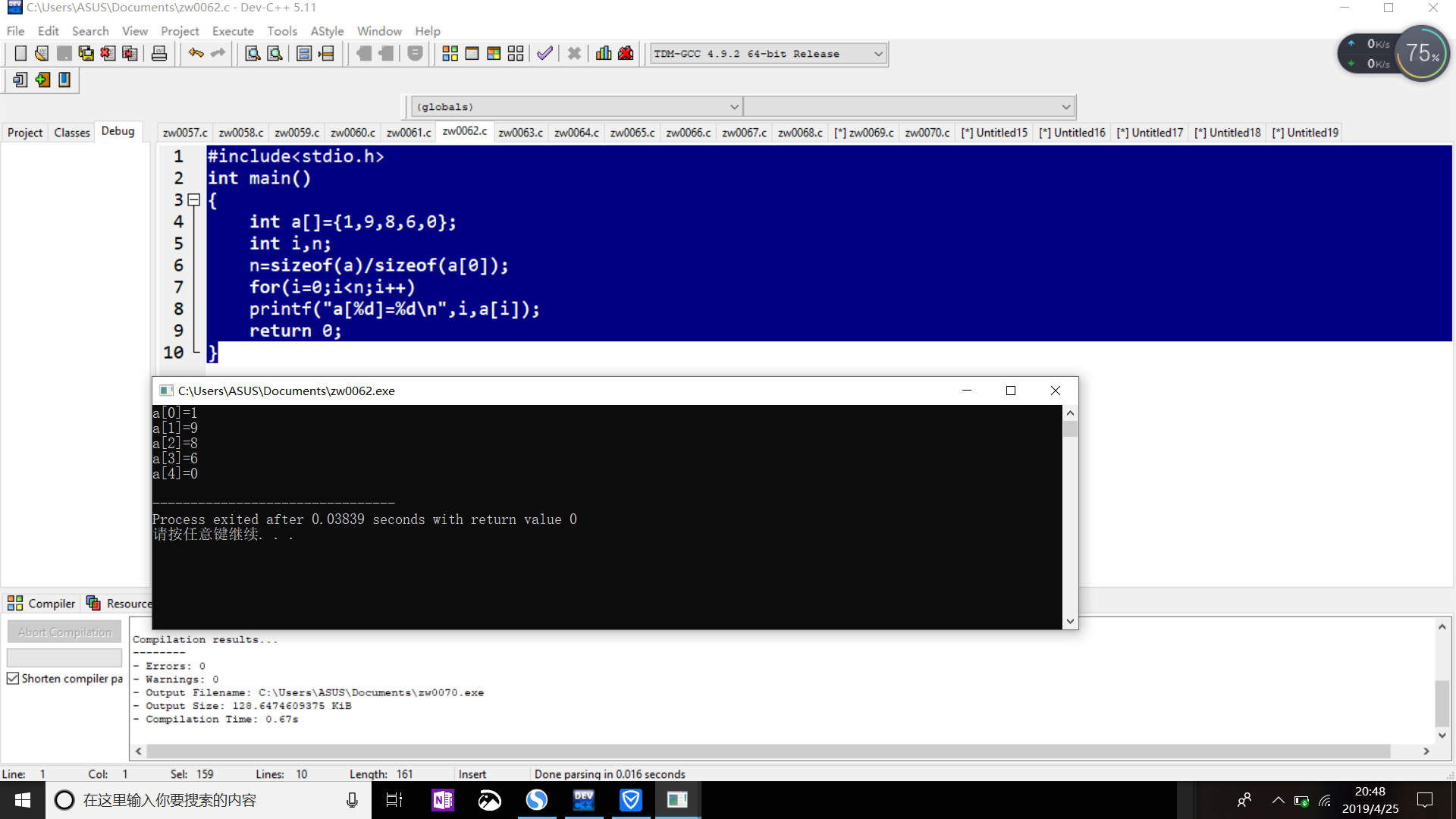The image size is (1456, 819).
Task: Toggle the Shorten compiler paths checkbox
Action: [x=13, y=679]
